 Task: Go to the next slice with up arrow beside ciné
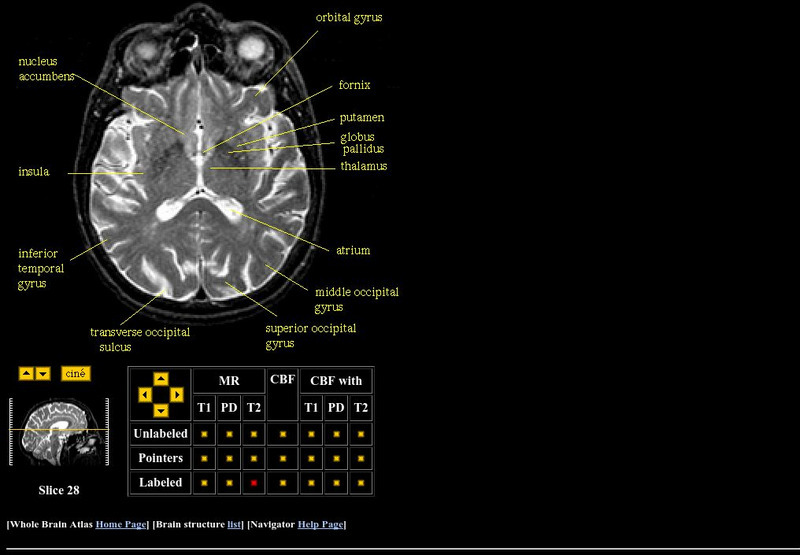point(26,373)
